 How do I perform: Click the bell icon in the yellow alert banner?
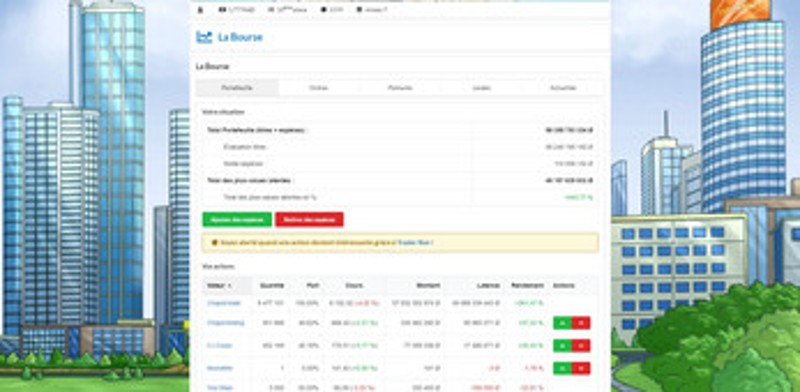pos(214,243)
